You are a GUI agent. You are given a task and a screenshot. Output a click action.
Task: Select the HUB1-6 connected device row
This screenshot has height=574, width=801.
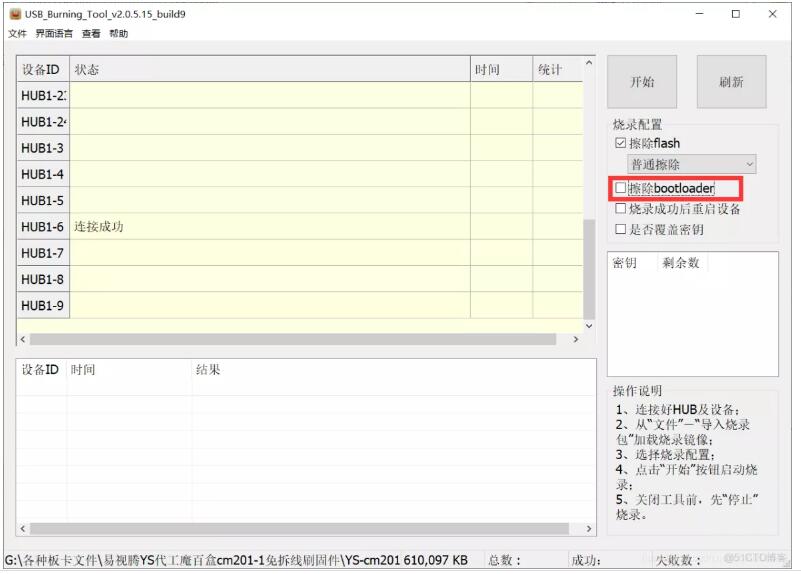pos(270,227)
